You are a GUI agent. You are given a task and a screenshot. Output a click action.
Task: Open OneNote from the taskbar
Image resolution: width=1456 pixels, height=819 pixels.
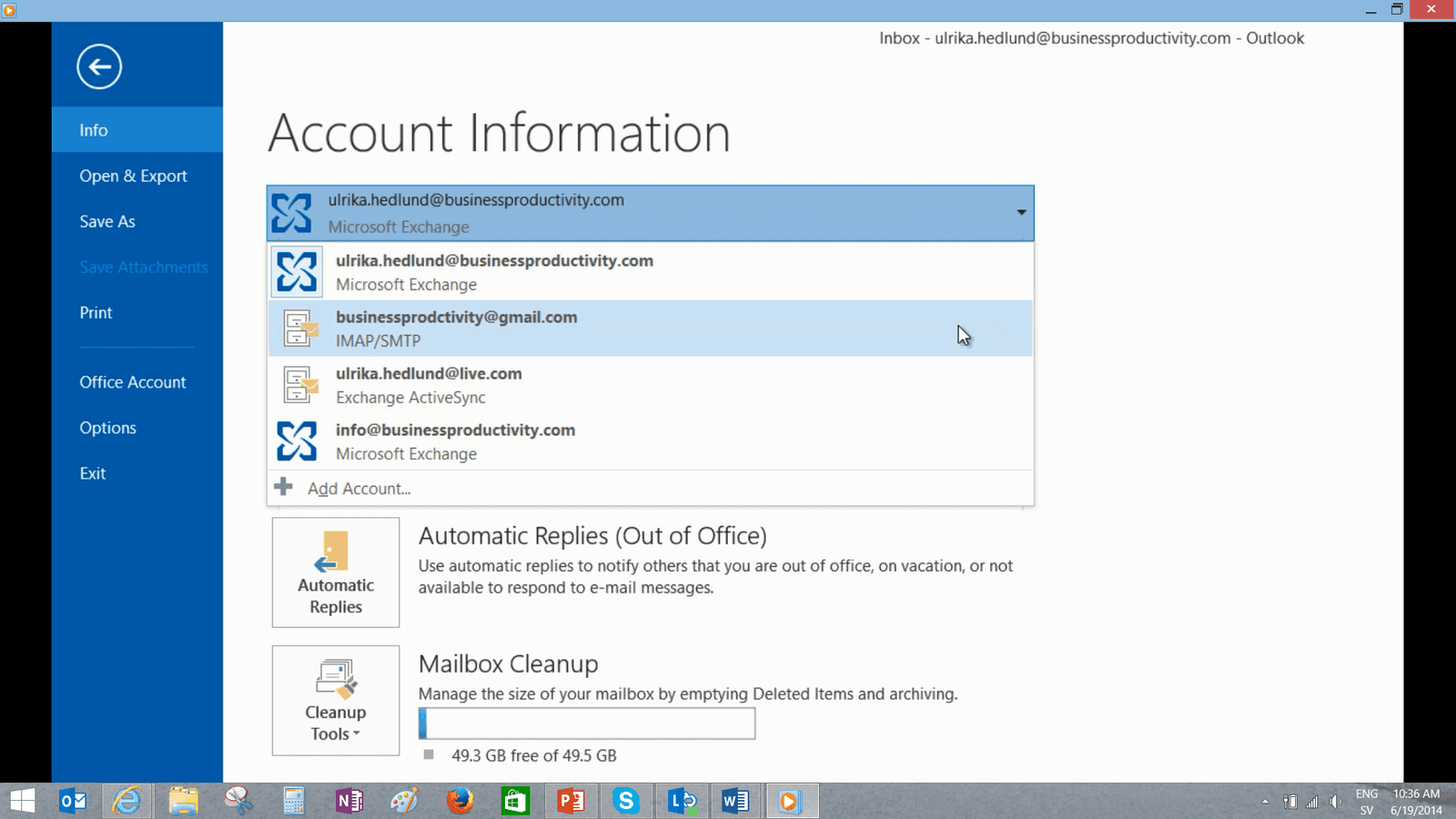click(x=349, y=801)
